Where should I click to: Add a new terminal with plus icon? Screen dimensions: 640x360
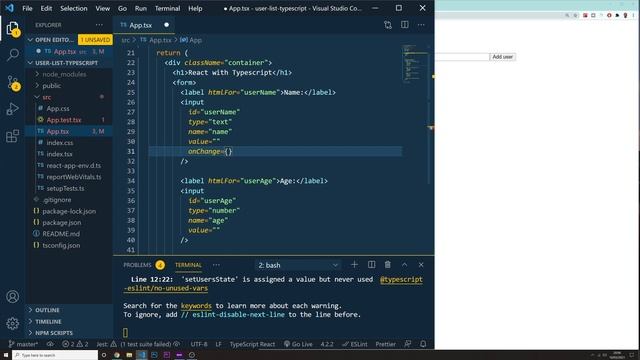354,264
